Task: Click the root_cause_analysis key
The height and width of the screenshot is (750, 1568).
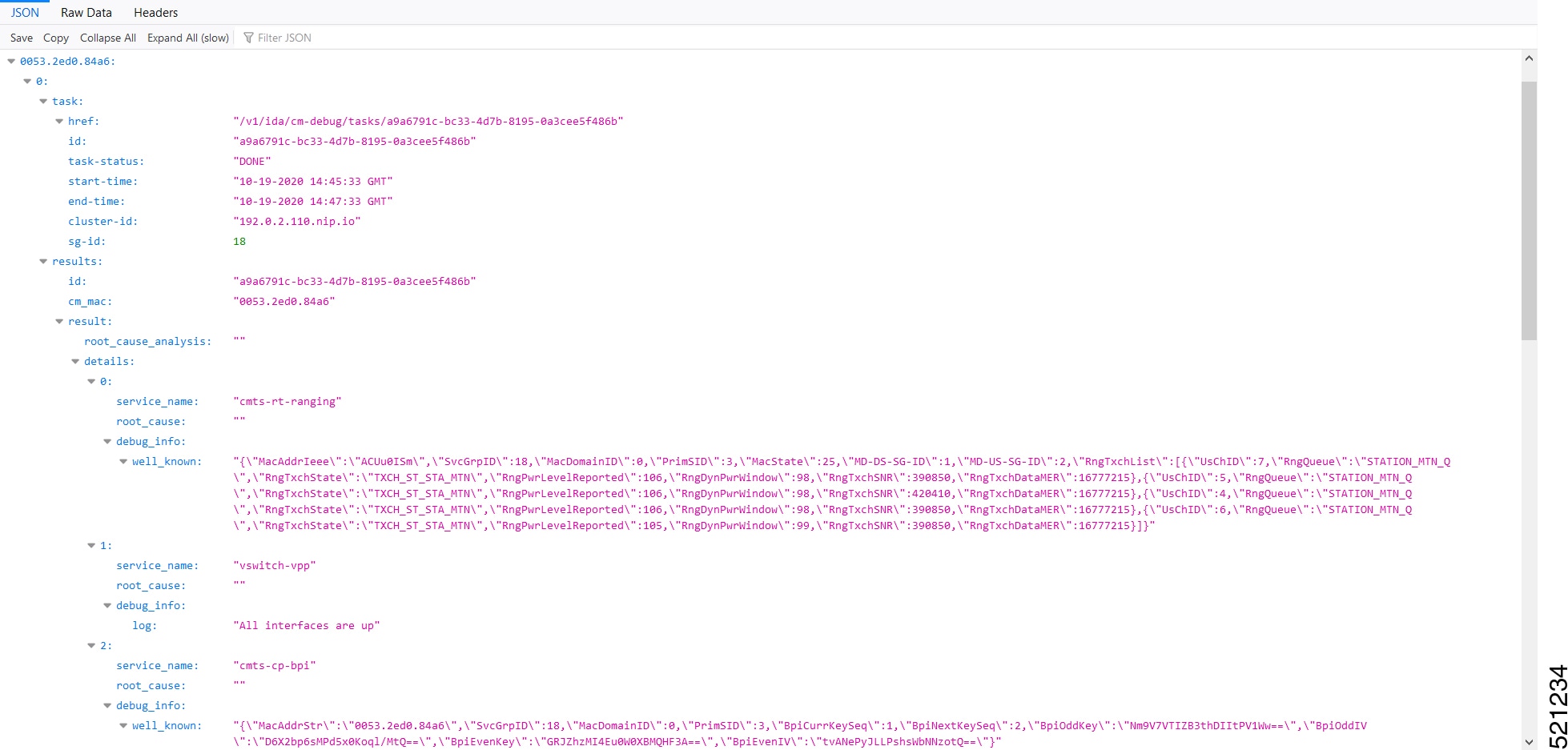Action: point(148,341)
